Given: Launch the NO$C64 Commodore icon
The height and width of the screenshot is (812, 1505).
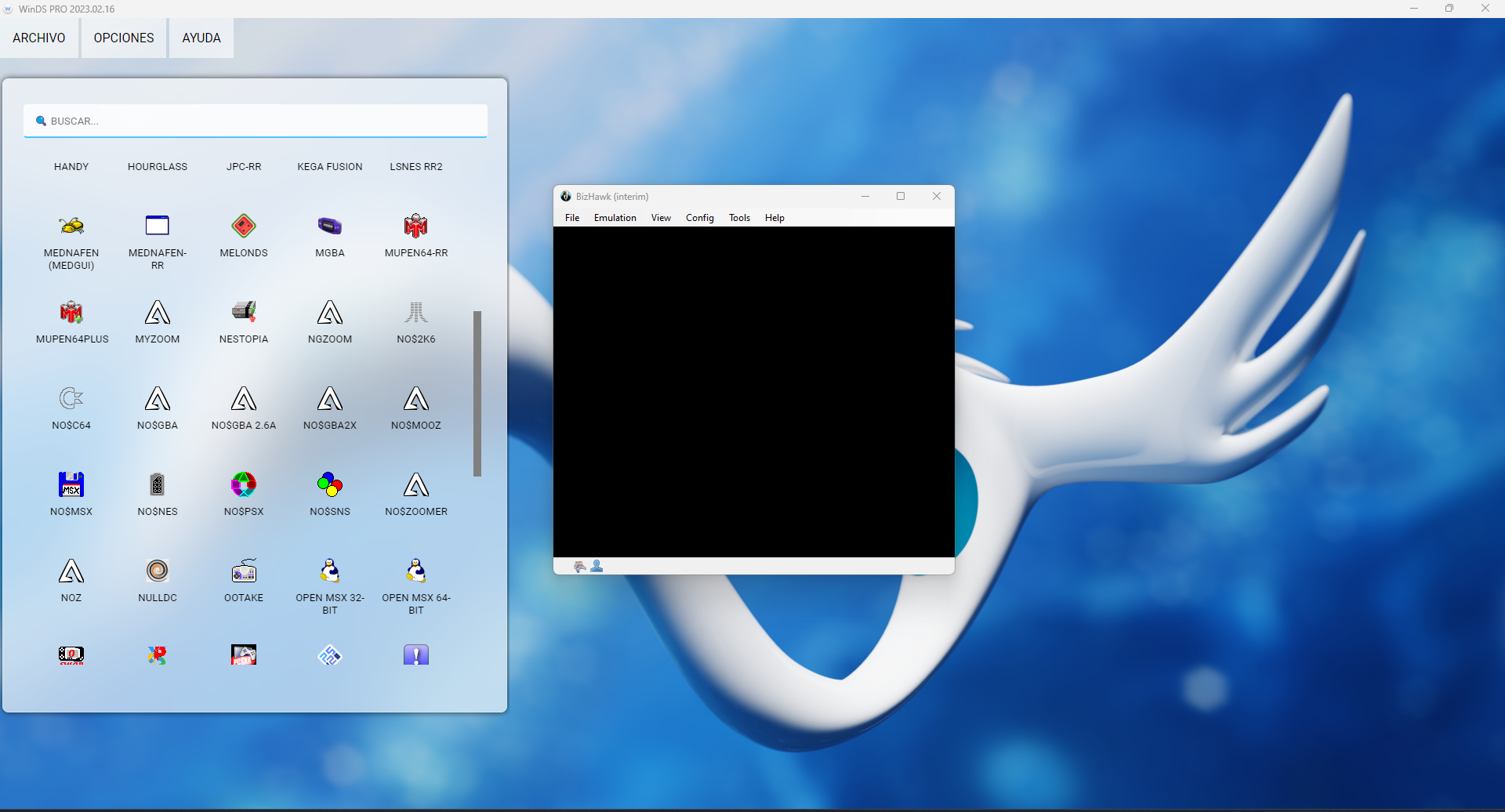Looking at the screenshot, I should point(71,398).
